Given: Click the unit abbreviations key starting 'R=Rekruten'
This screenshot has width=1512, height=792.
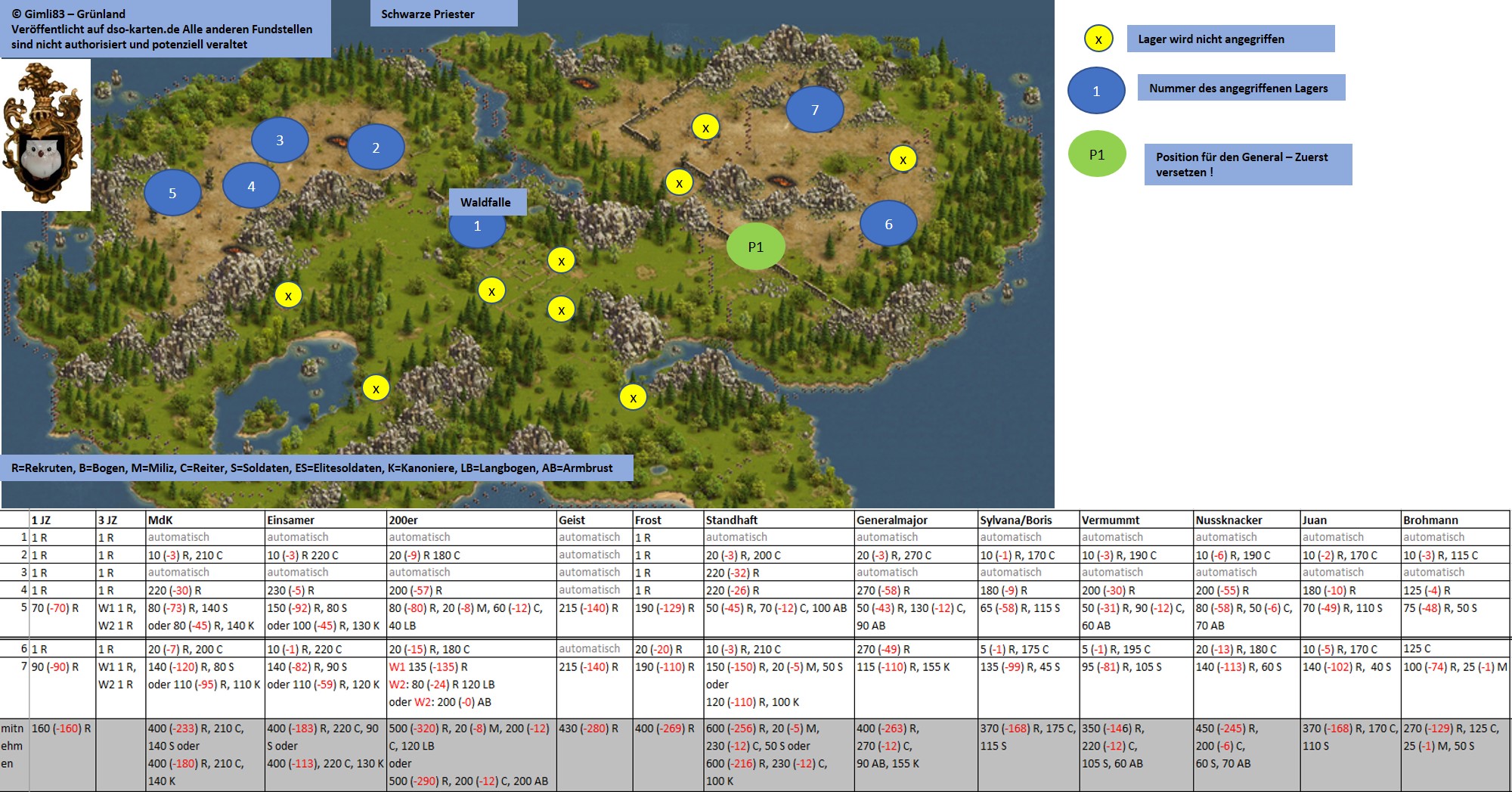Looking at the screenshot, I should [318, 467].
